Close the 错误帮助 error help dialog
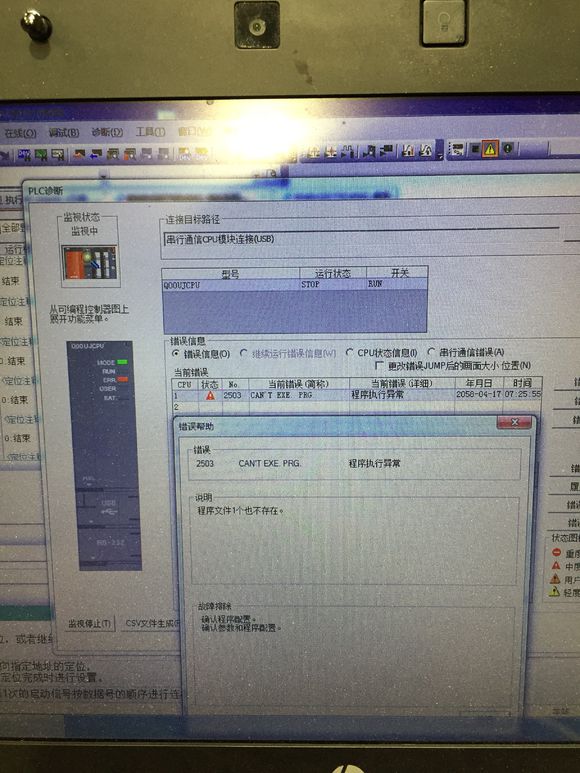This screenshot has height=773, width=580. click(x=514, y=422)
